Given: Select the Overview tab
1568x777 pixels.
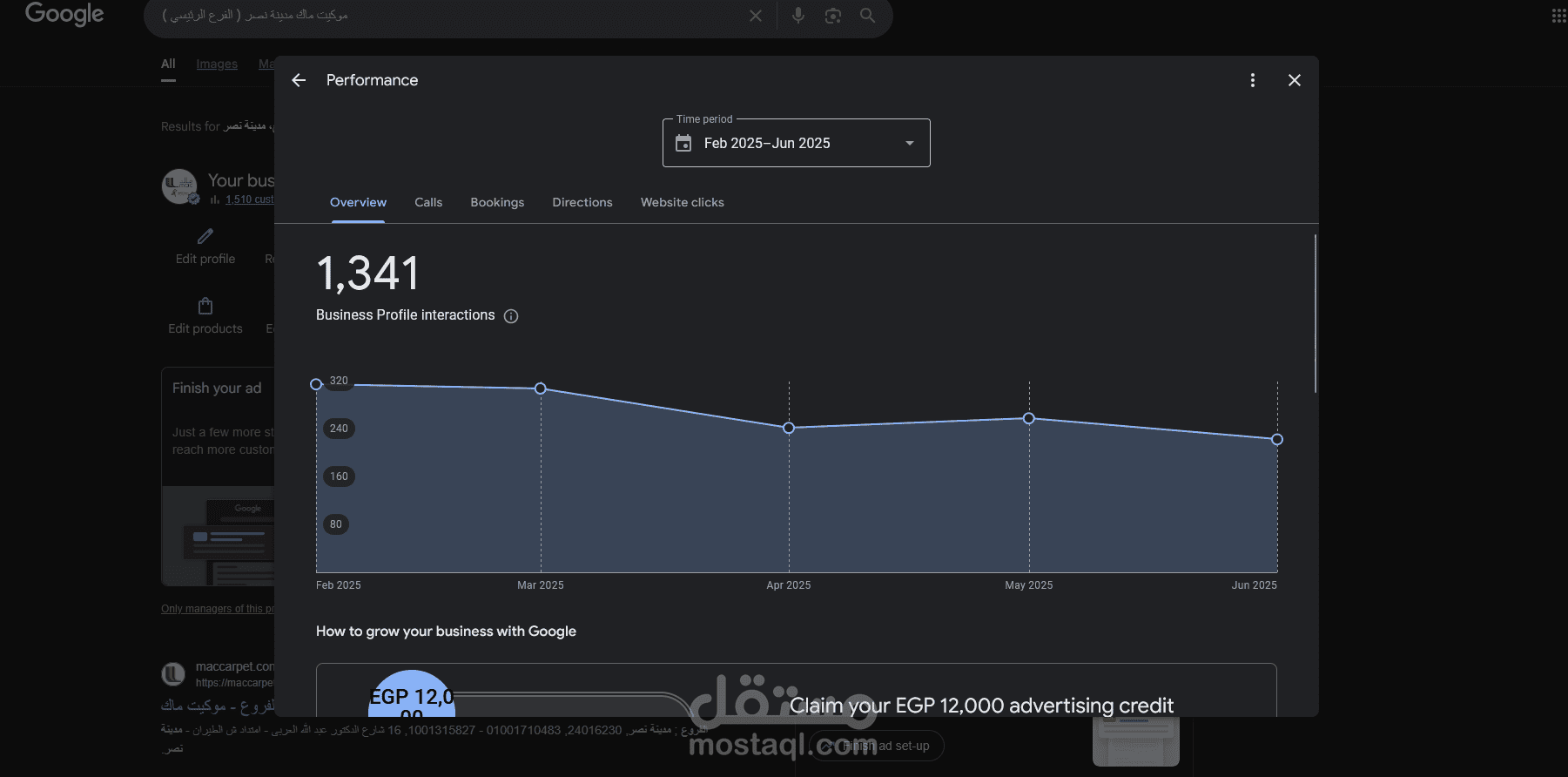Looking at the screenshot, I should point(358,202).
